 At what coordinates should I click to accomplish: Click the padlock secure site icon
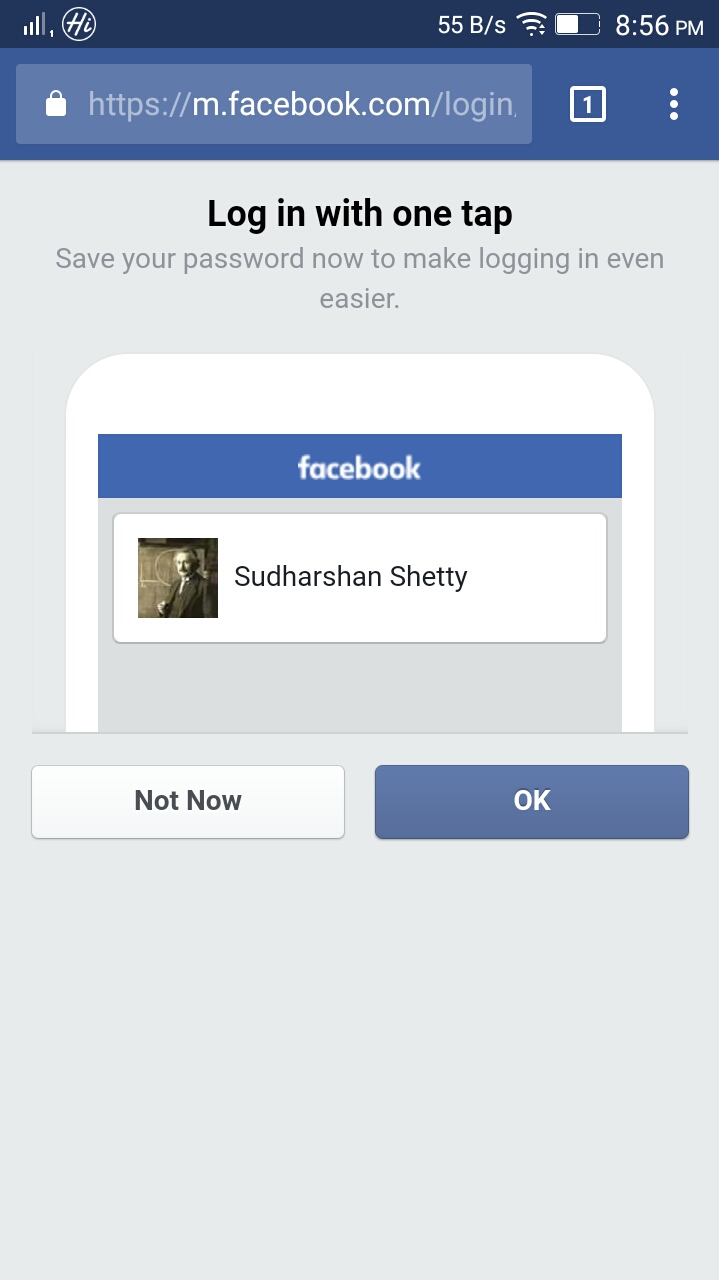56,104
